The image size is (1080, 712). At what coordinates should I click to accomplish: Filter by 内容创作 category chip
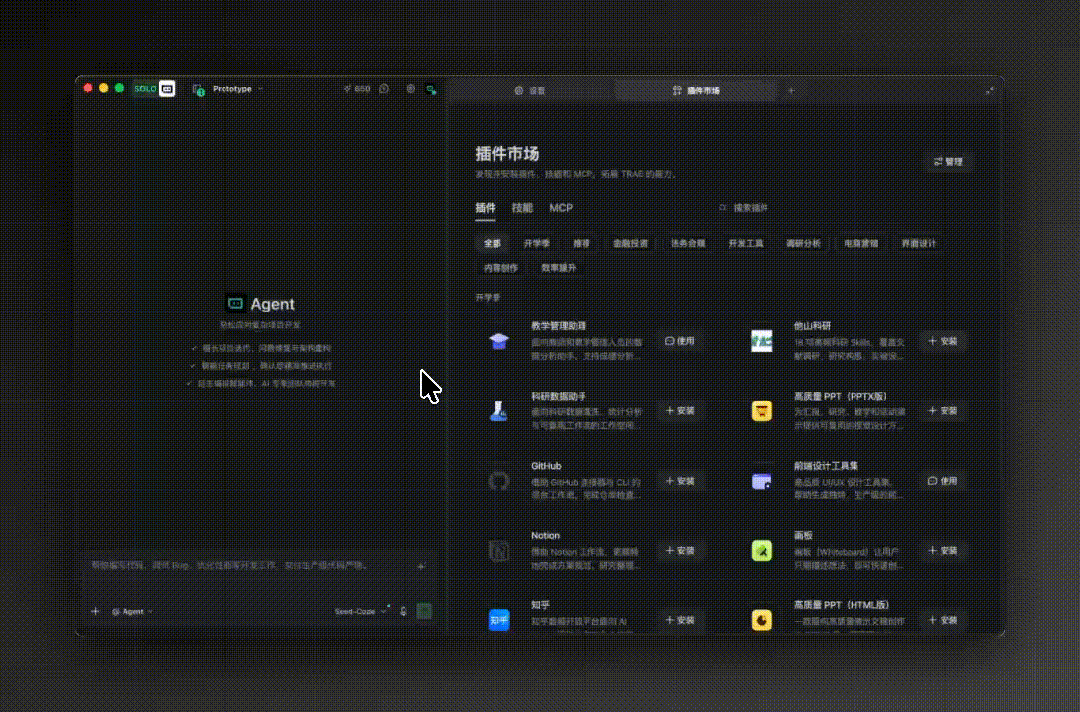tap(501, 268)
